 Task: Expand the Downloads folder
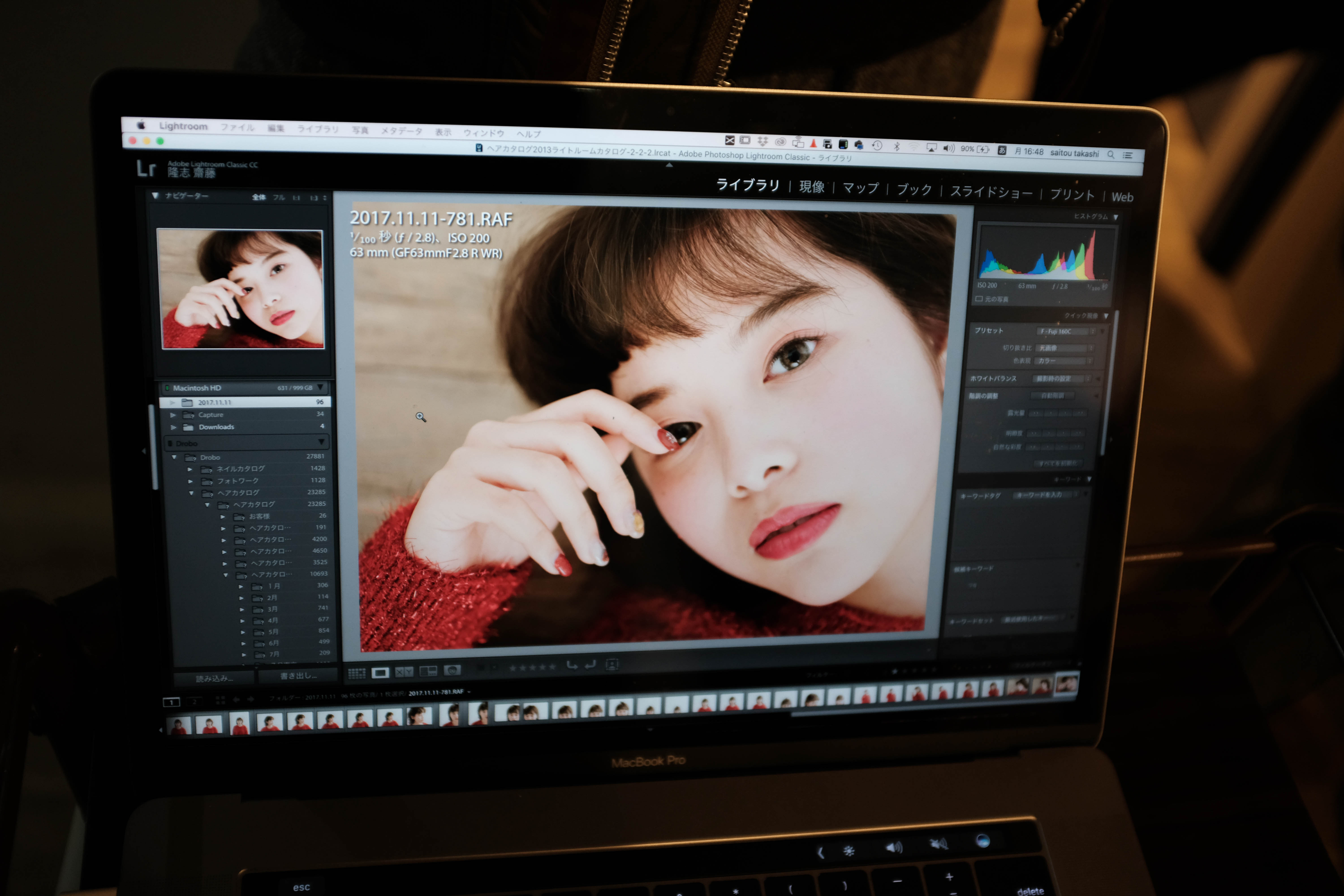pyautogui.click(x=174, y=427)
